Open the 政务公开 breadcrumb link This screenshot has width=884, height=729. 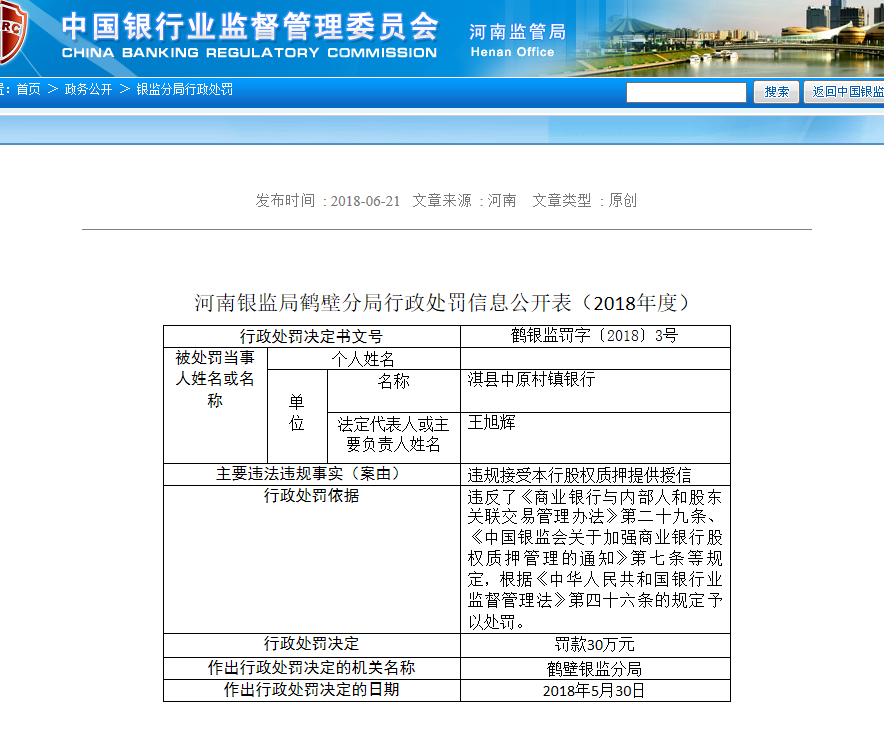coord(89,90)
